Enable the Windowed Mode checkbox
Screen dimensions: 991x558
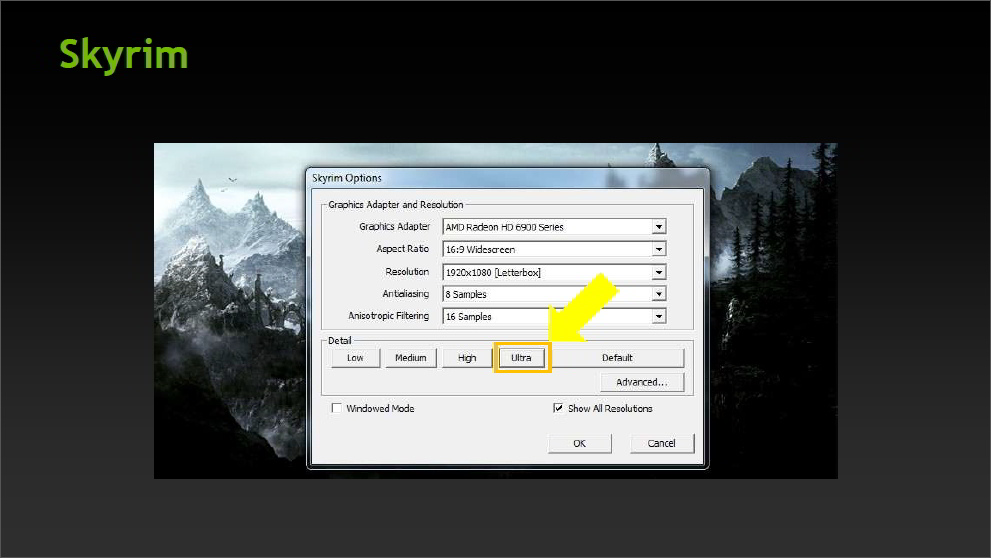click(337, 408)
